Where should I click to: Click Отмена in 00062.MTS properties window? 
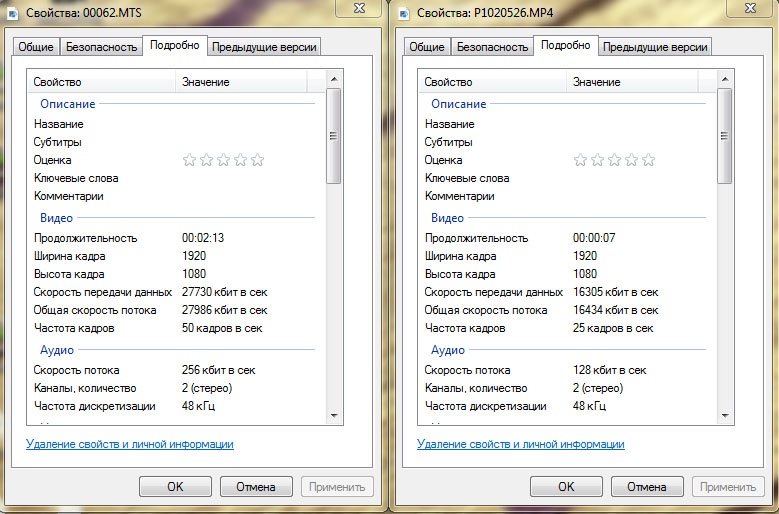click(256, 487)
